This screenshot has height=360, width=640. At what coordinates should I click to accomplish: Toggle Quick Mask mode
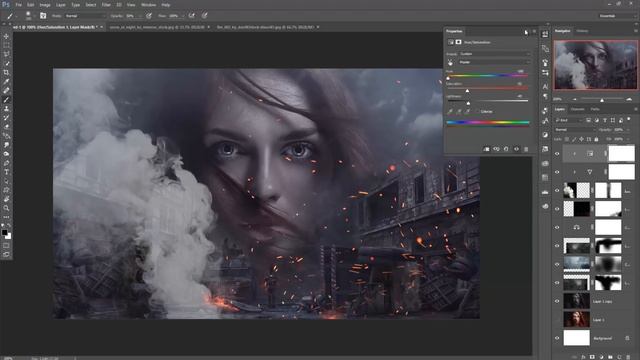6,246
